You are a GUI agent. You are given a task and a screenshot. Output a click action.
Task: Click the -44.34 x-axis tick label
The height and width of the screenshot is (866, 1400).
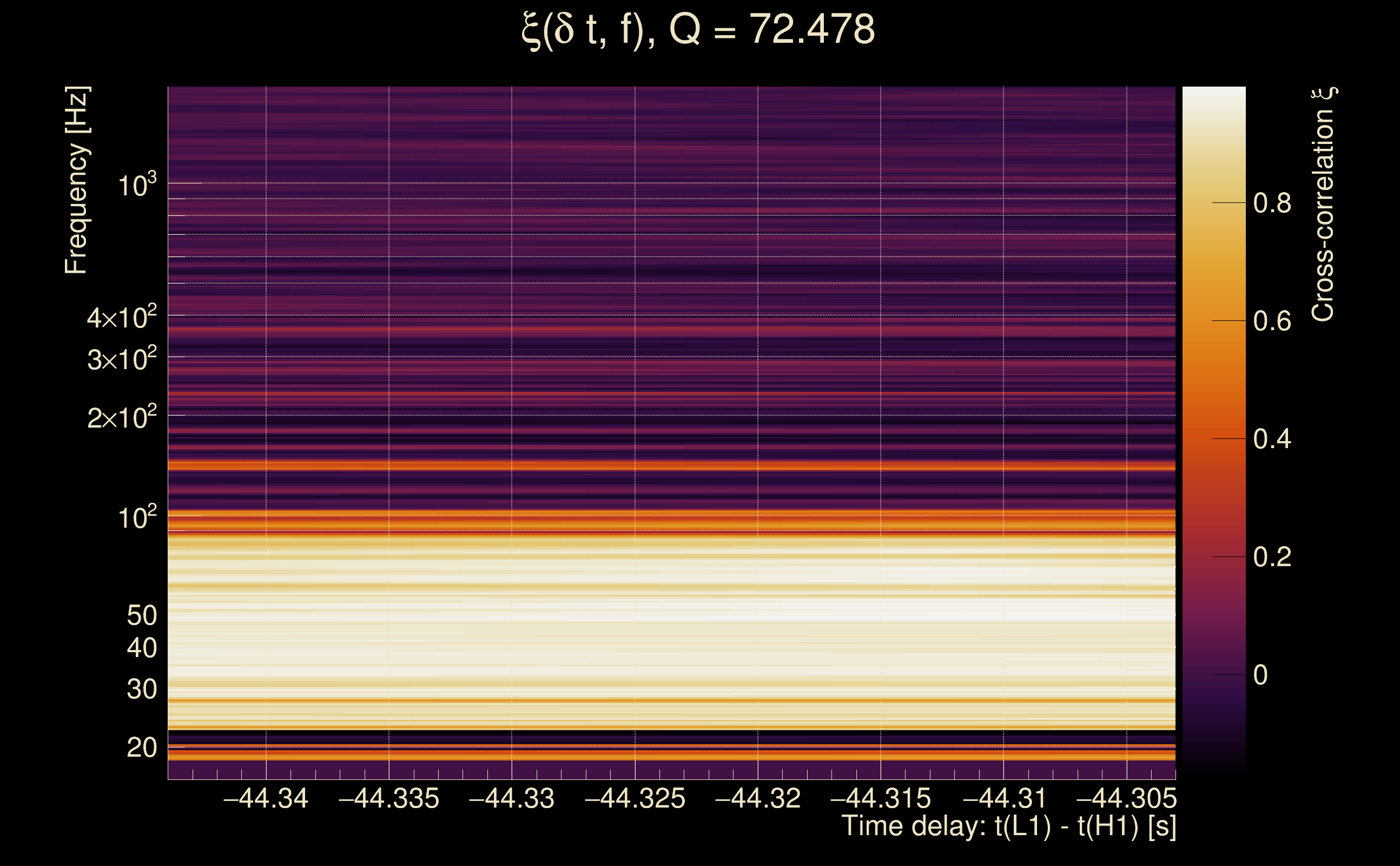266,798
